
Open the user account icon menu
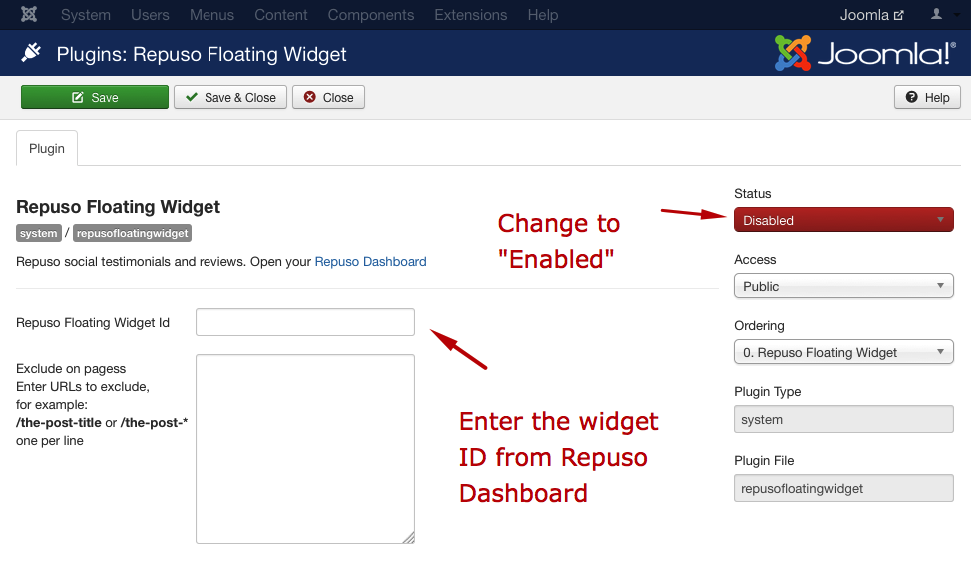click(936, 14)
